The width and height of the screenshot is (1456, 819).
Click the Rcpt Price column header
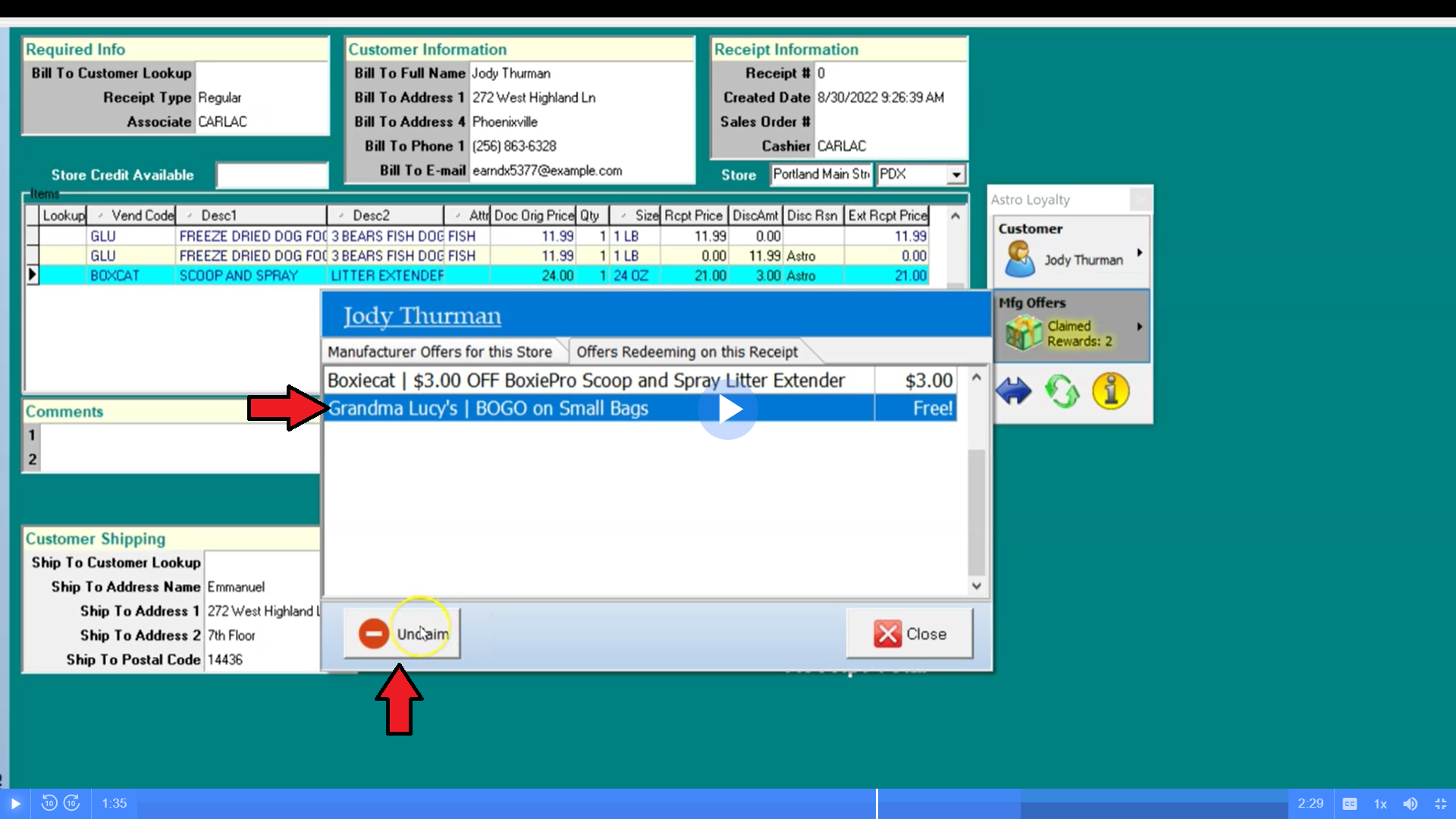pyautogui.click(x=694, y=215)
